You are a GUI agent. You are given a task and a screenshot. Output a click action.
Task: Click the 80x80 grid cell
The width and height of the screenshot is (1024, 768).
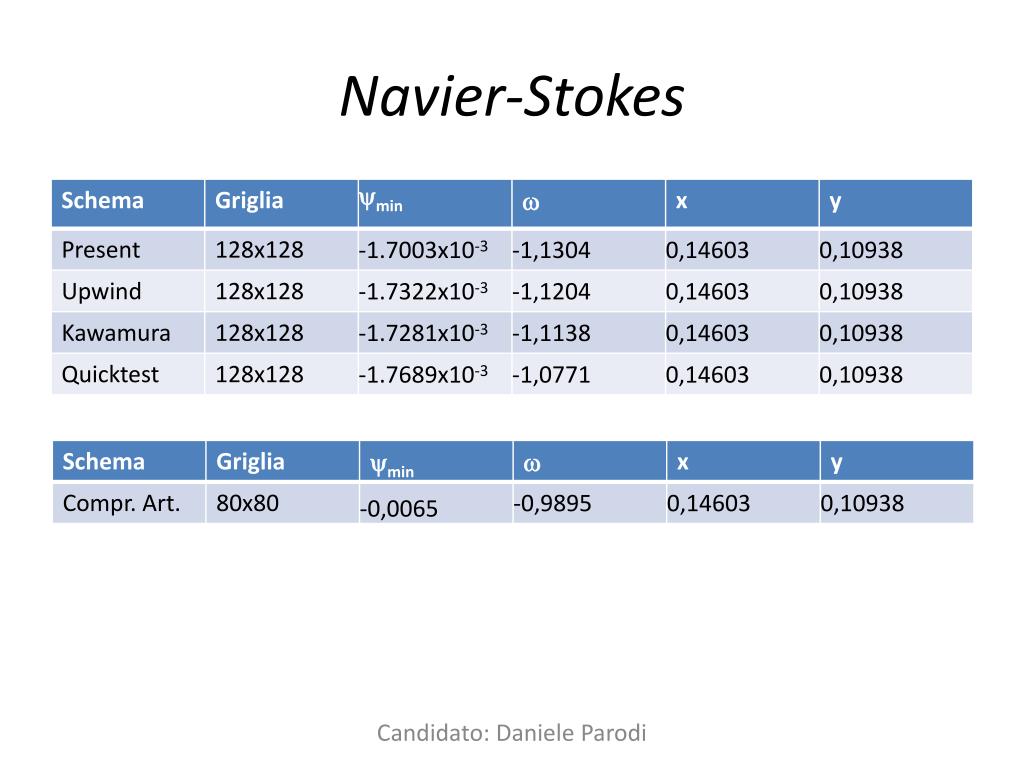click(248, 504)
